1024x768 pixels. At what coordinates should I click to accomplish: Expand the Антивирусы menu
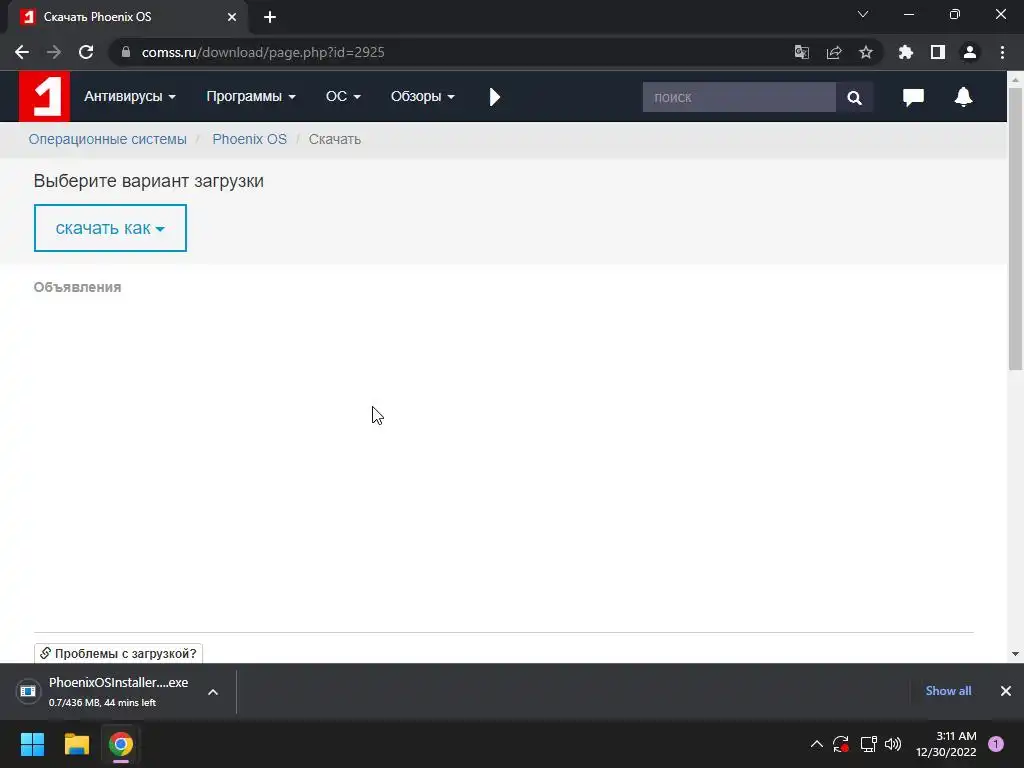(x=129, y=97)
